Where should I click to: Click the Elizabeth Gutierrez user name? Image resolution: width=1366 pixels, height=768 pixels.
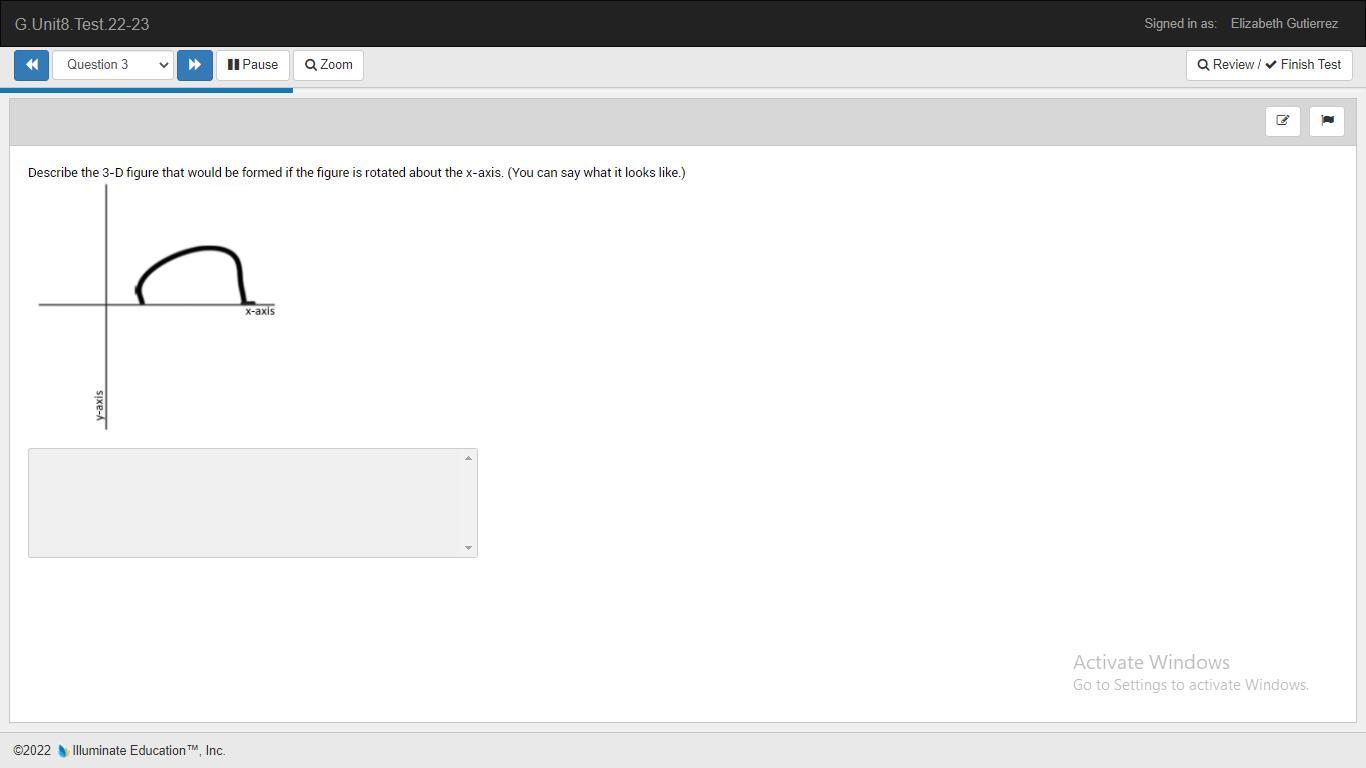pyautogui.click(x=1284, y=24)
